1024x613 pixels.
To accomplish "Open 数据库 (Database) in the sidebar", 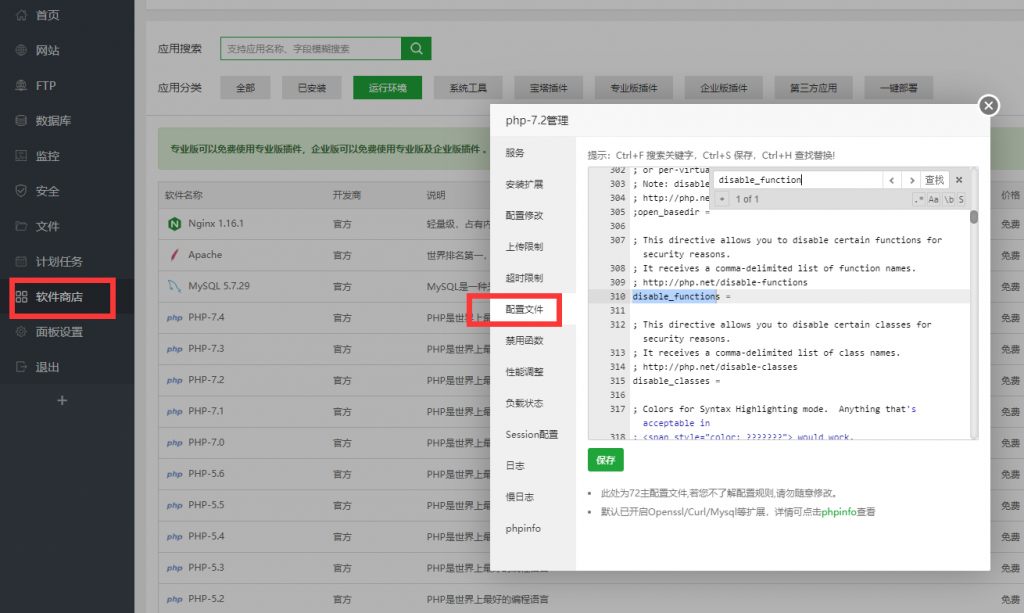I will pyautogui.click(x=53, y=121).
